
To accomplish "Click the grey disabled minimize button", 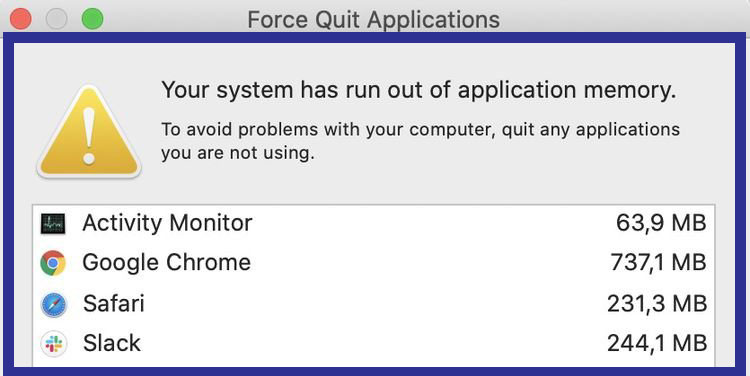I will tap(56, 20).
